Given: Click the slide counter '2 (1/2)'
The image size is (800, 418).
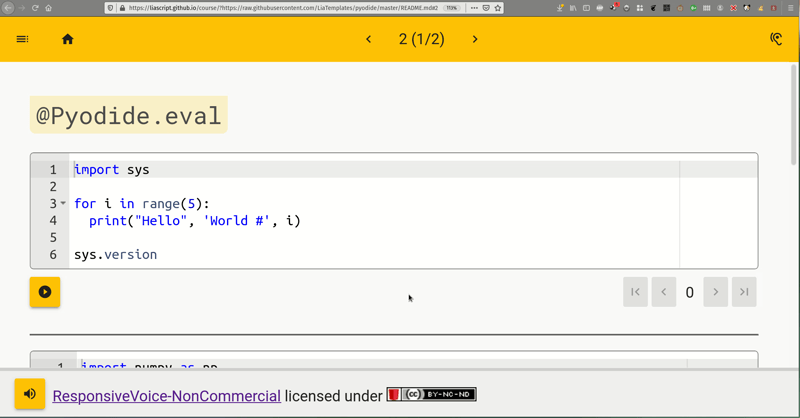Looking at the screenshot, I should click(421, 39).
